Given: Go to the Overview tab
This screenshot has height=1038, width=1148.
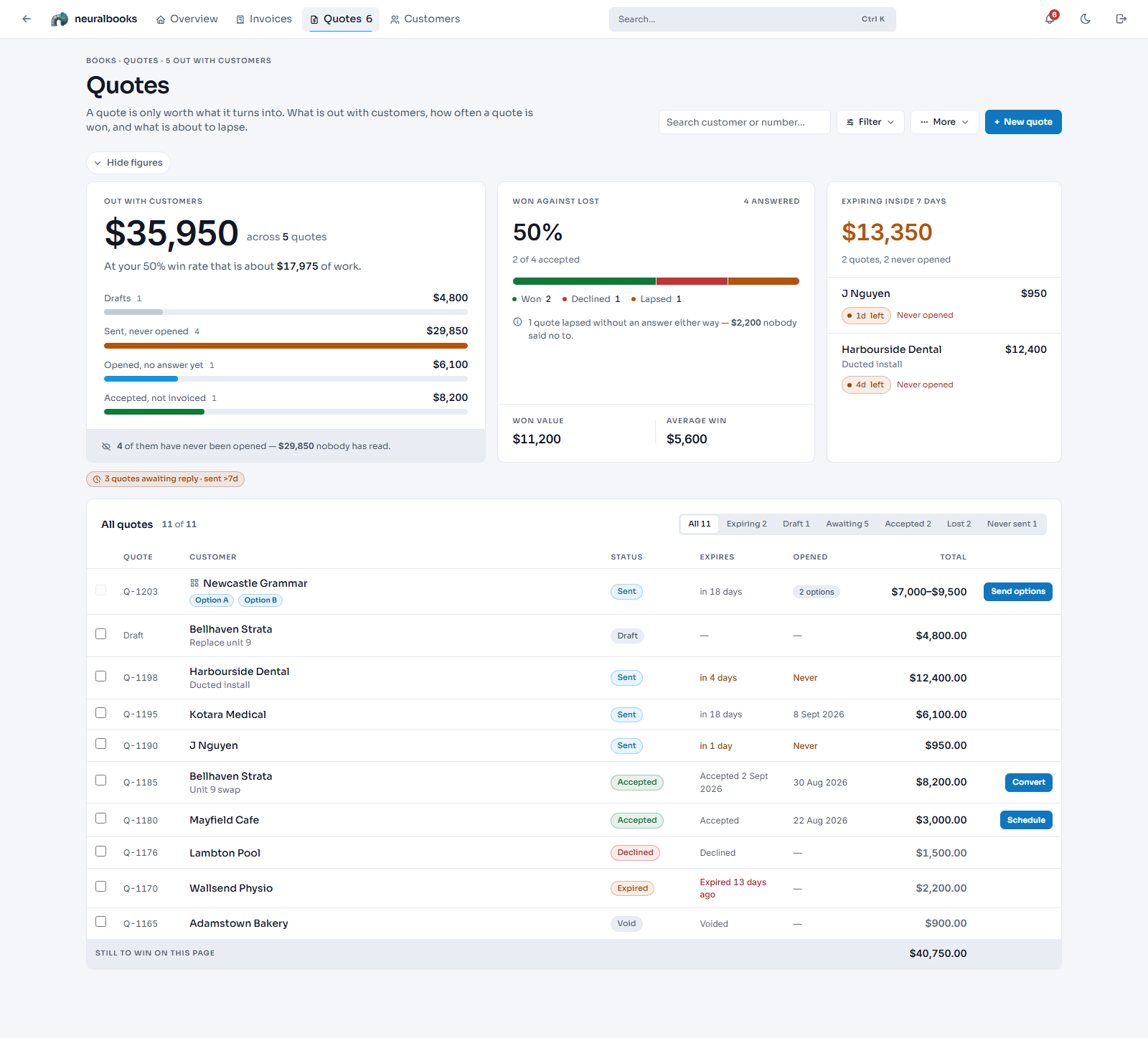Looking at the screenshot, I should click(x=187, y=19).
